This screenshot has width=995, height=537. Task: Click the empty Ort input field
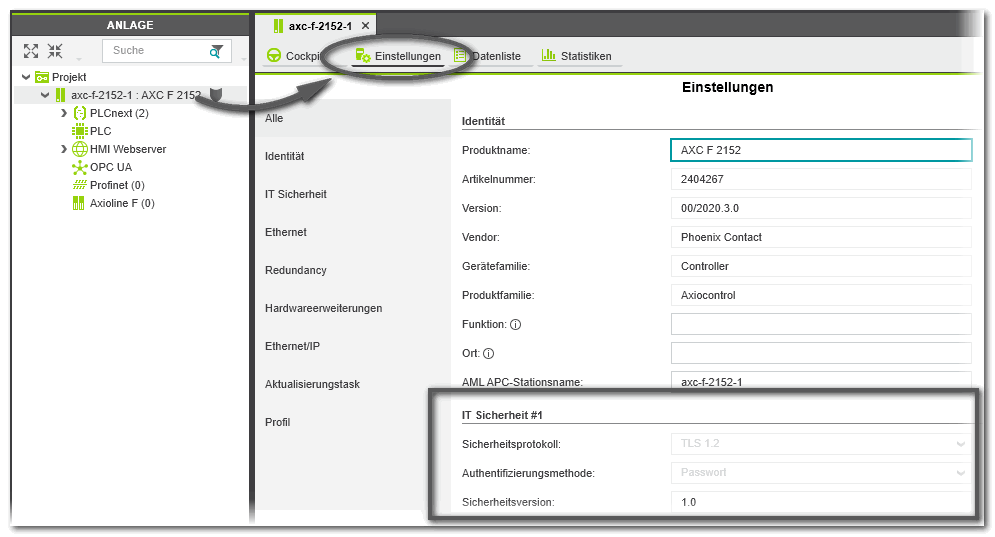pos(821,354)
